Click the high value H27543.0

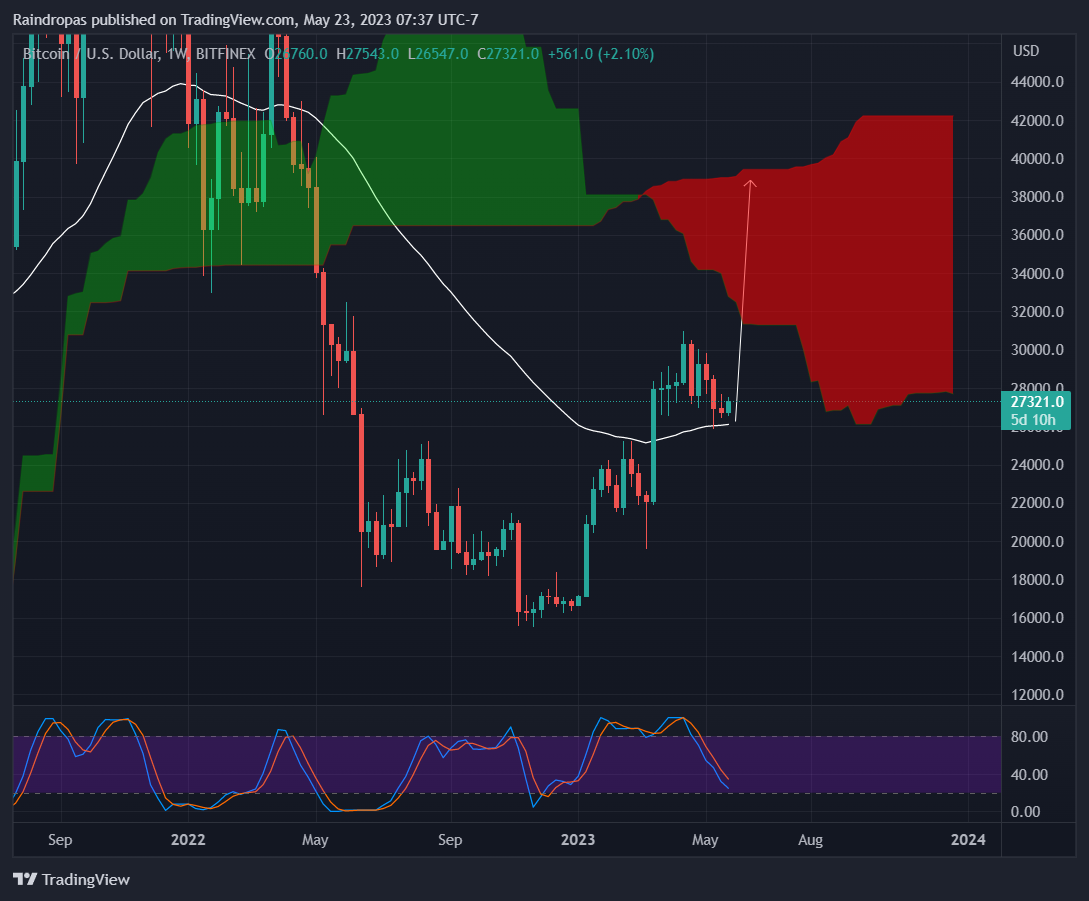(367, 54)
